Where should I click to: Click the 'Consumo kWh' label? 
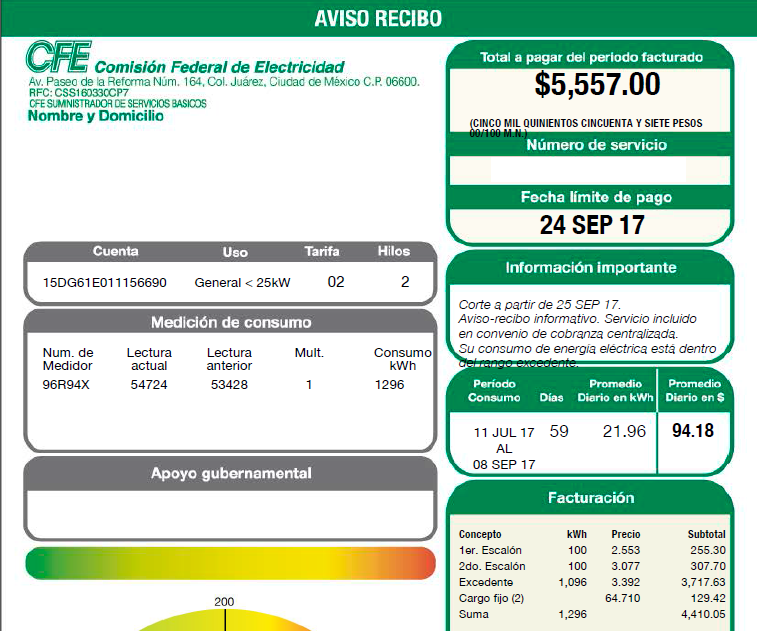click(x=403, y=359)
